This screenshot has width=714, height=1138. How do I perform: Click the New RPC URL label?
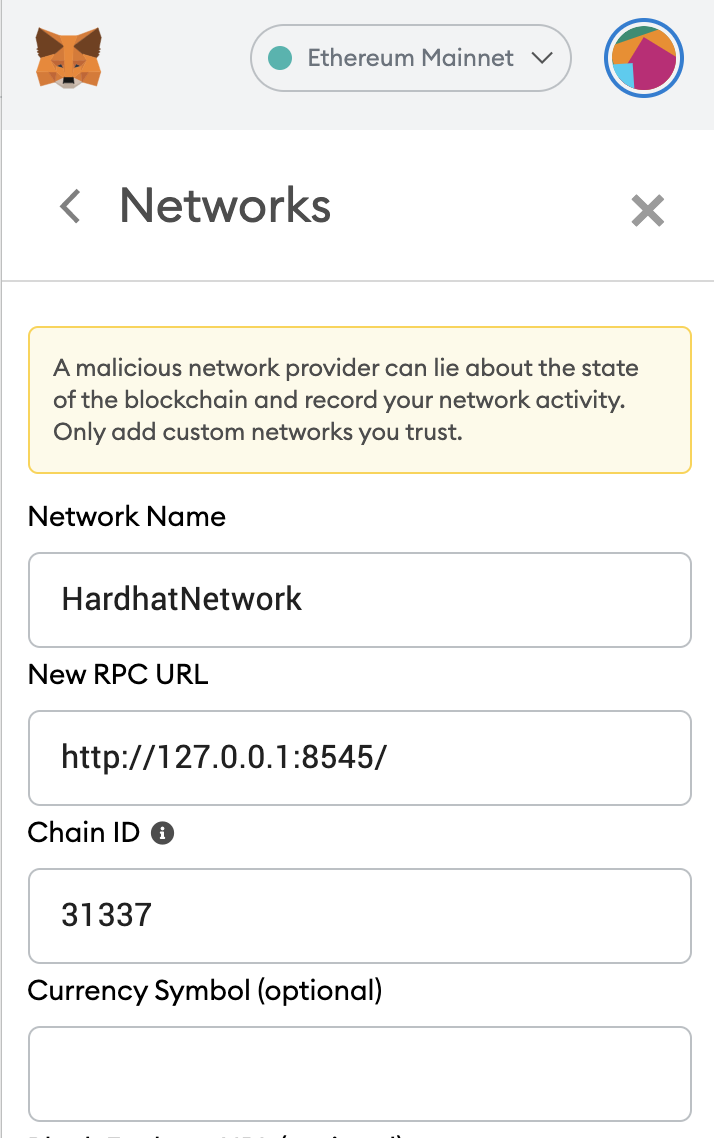[118, 674]
